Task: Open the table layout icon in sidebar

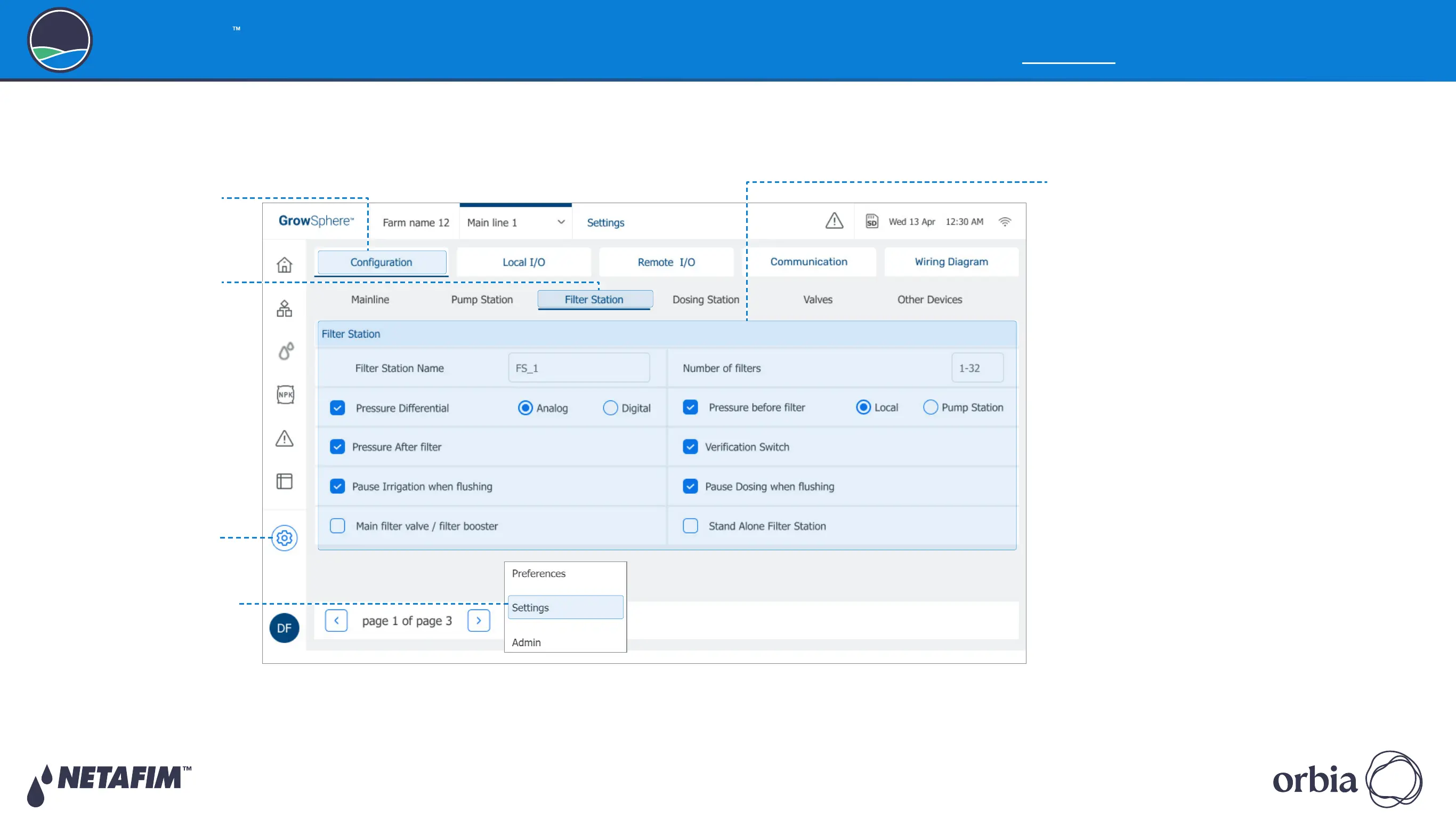Action: pyautogui.click(x=284, y=481)
